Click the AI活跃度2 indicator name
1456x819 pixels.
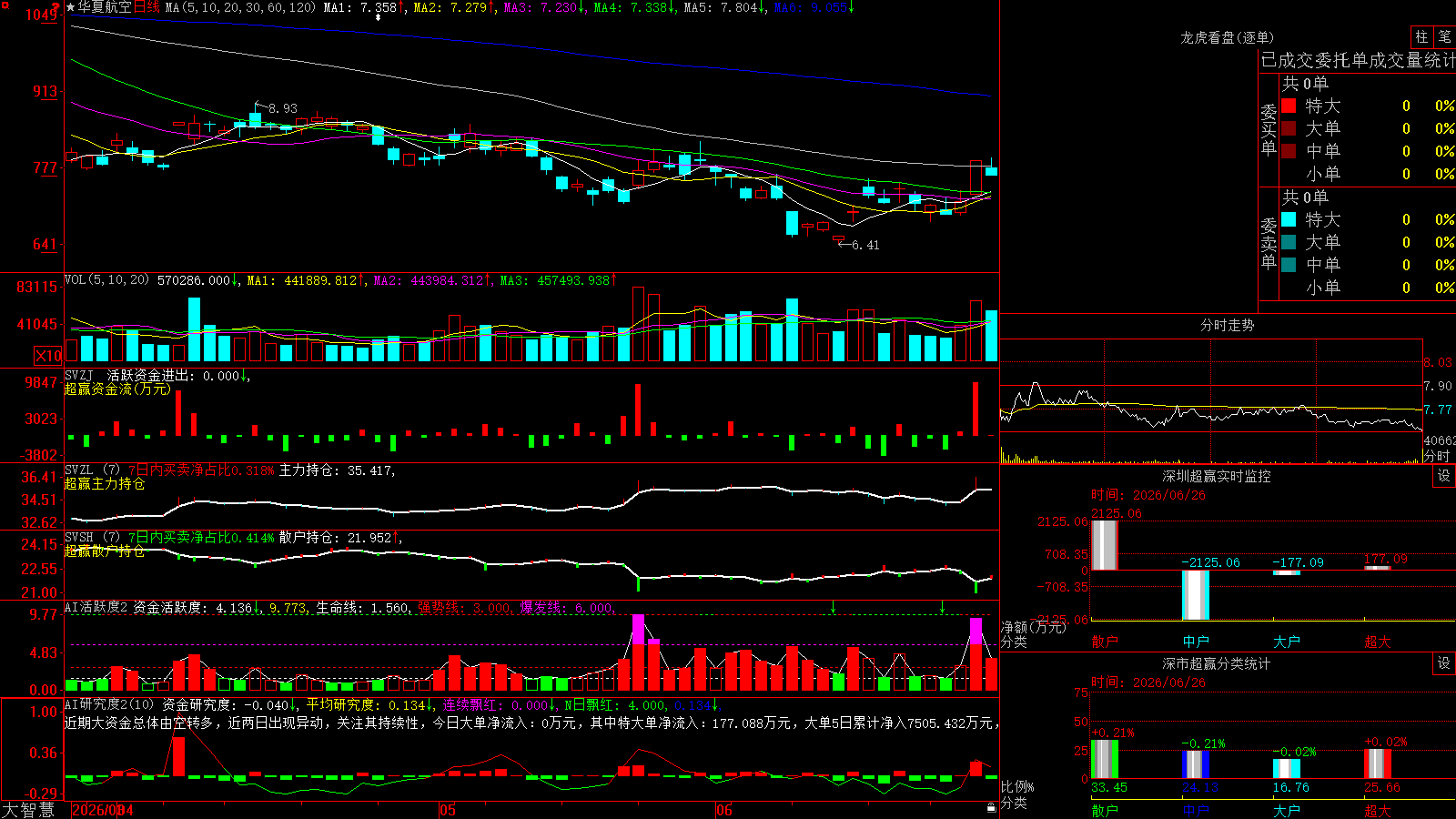[96, 607]
